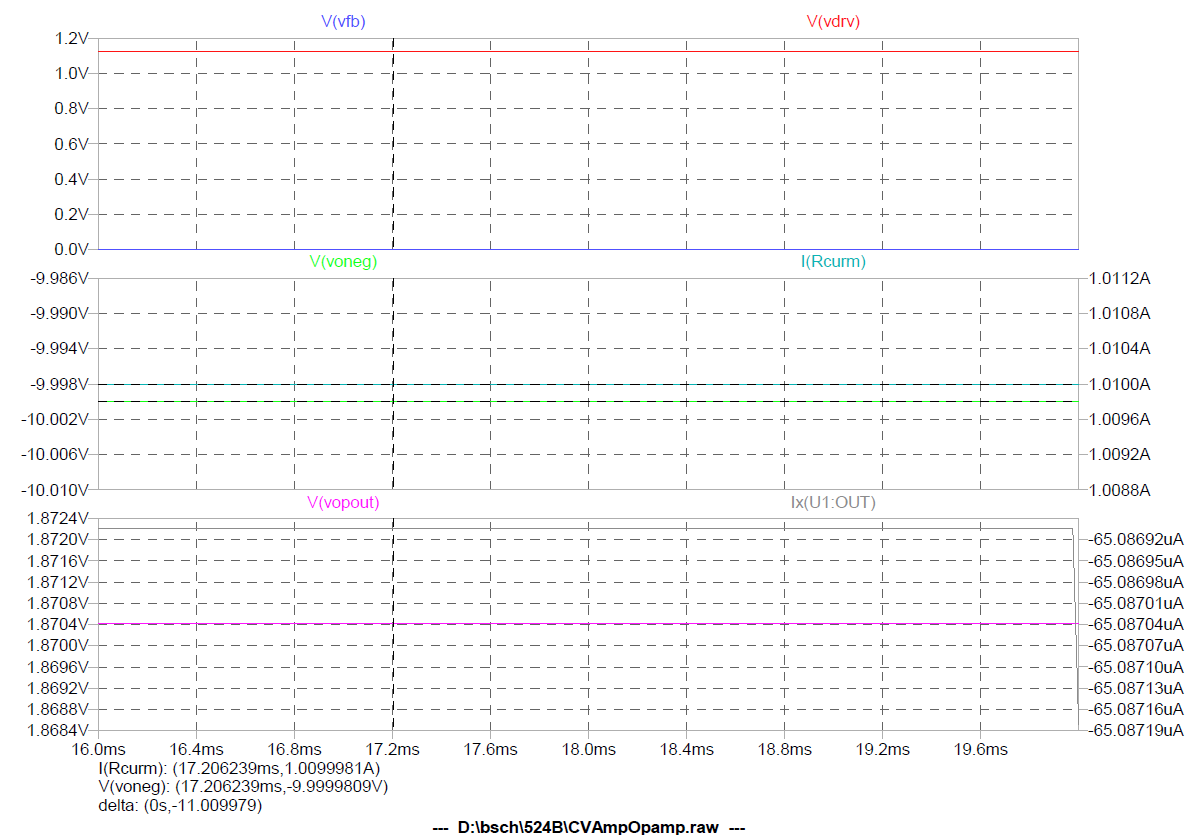The image size is (1200, 840).
Task: Click the V(vdrv) trace label
Action: tap(833, 21)
